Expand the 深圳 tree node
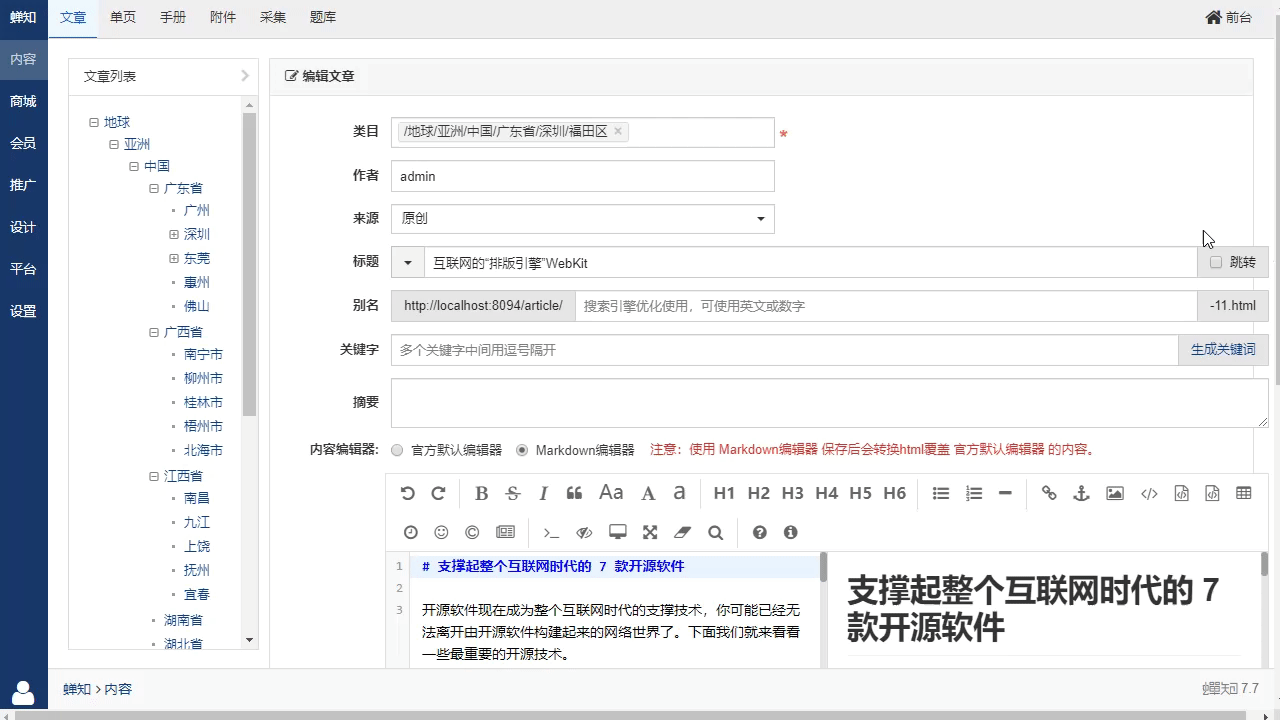Image resolution: width=1280 pixels, height=720 pixels. tap(174, 234)
